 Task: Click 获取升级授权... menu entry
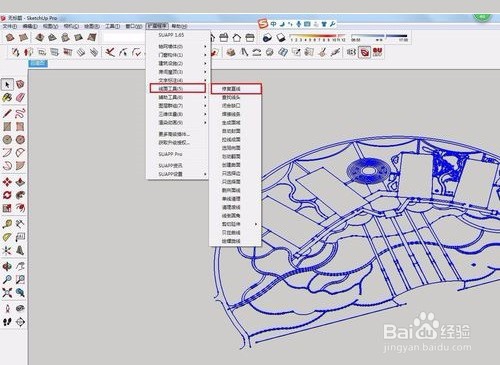pos(174,142)
